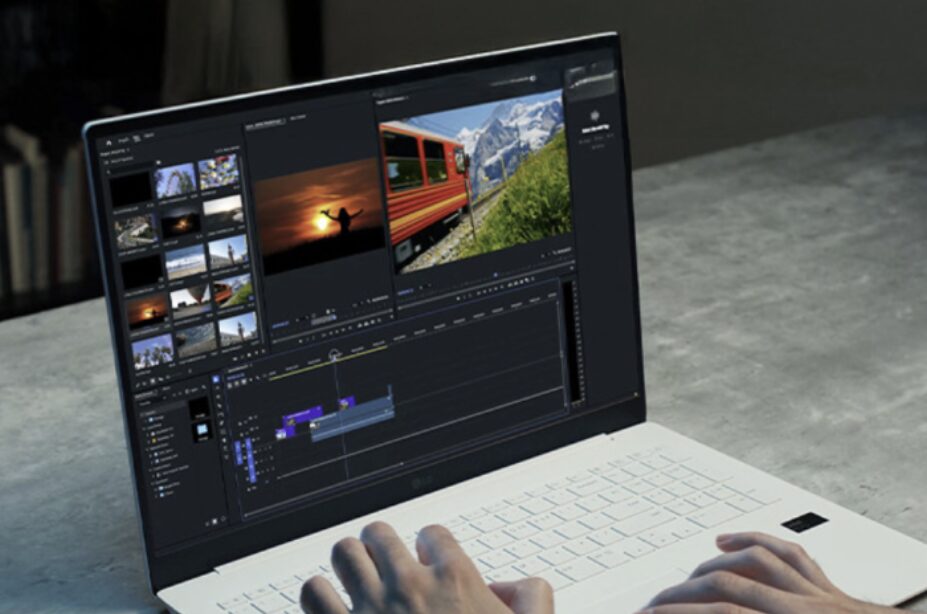Viewport: 927px width, 614px height.
Task: Click the timeline playhead marker on the ruler
Action: [335, 356]
